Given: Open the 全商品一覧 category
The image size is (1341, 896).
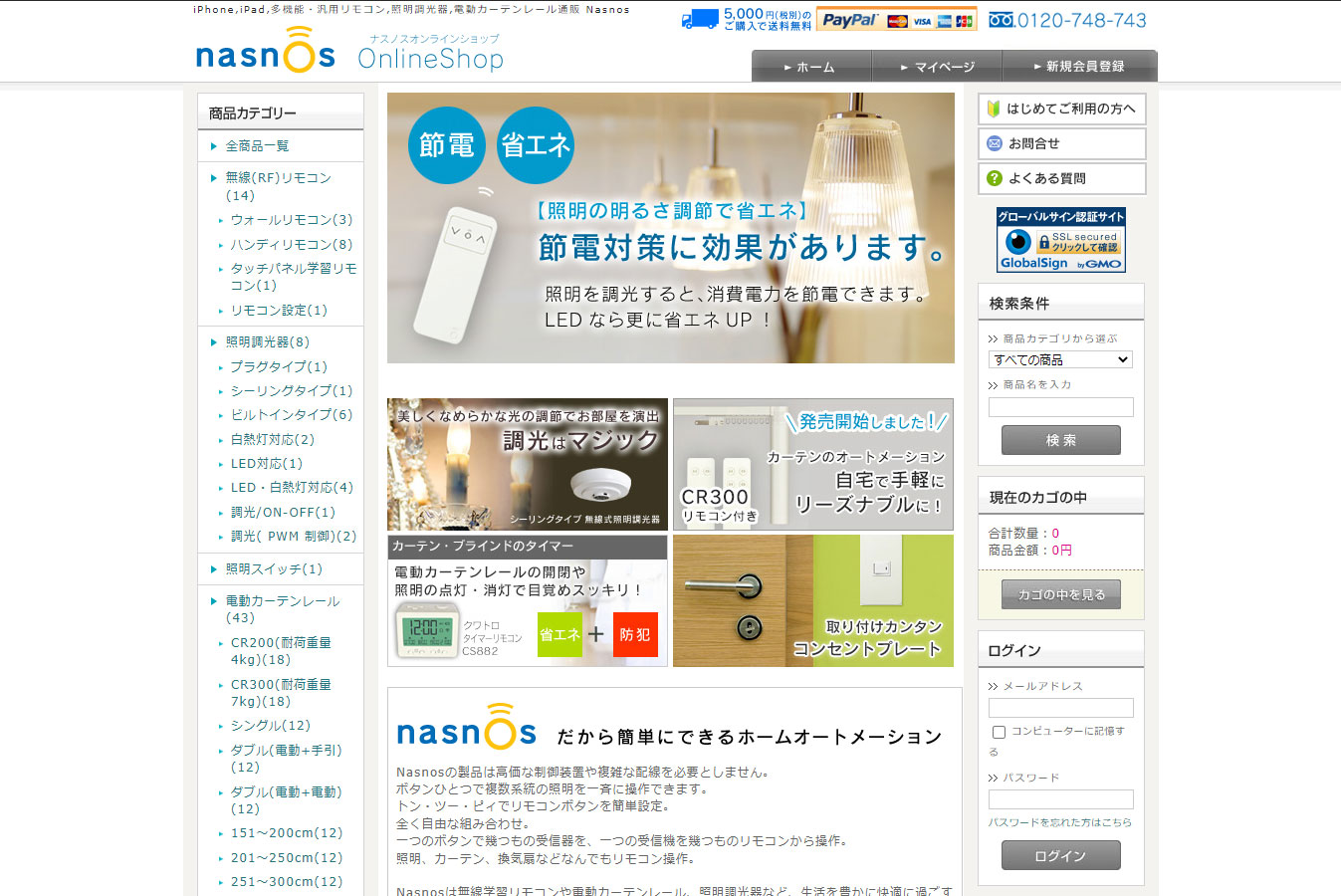Looking at the screenshot, I should coord(257,145).
